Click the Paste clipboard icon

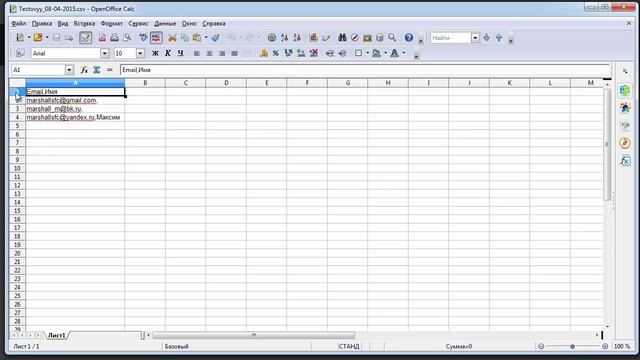click(197, 38)
